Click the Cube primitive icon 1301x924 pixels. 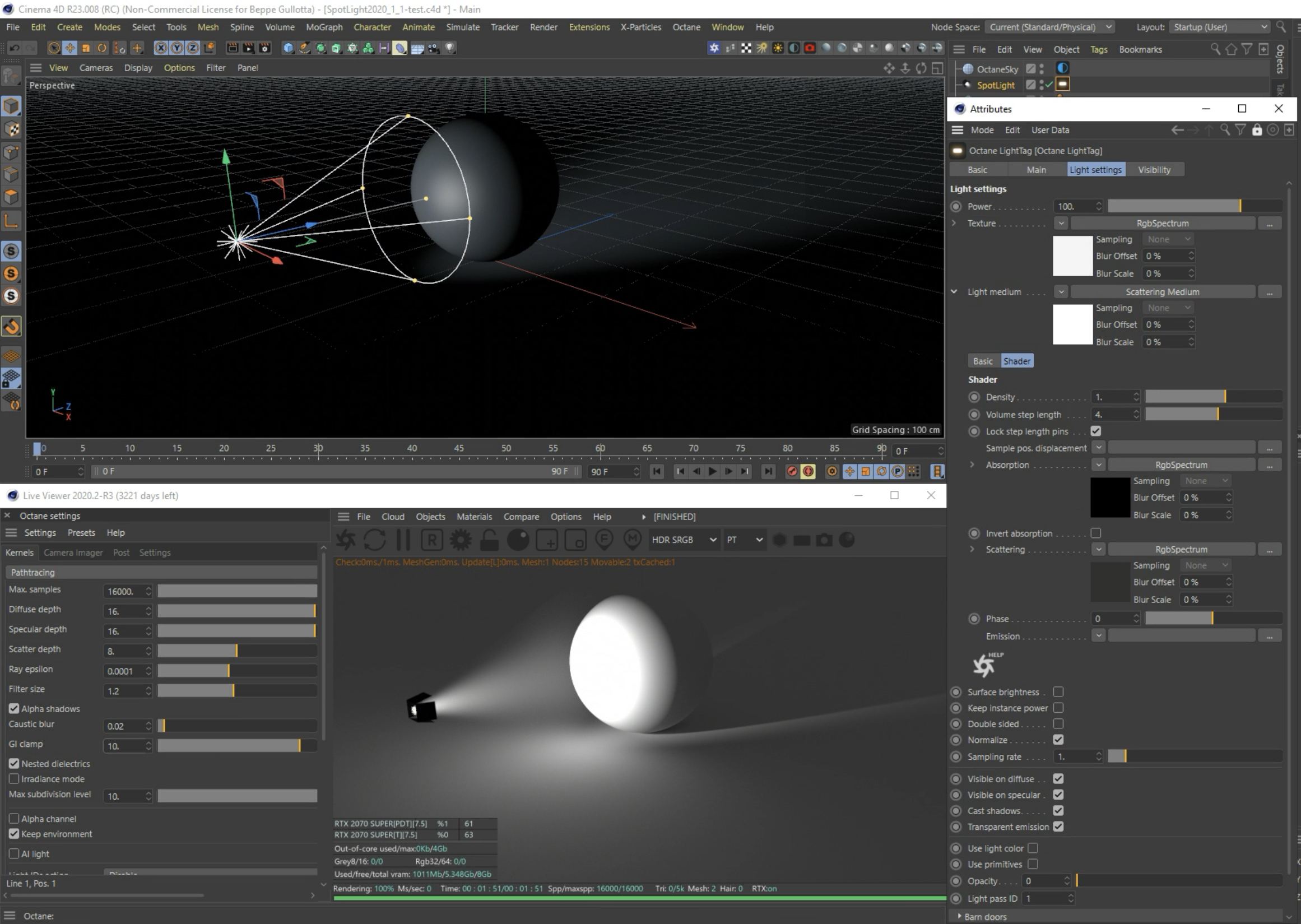coord(289,48)
